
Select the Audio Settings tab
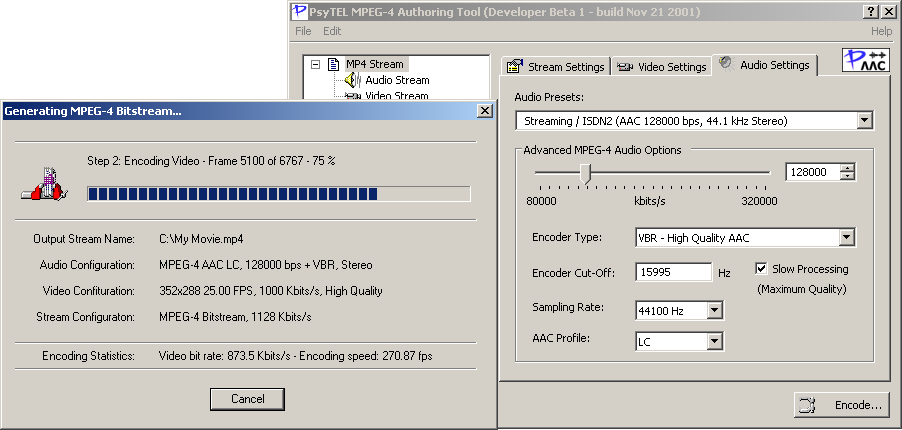[x=765, y=64]
